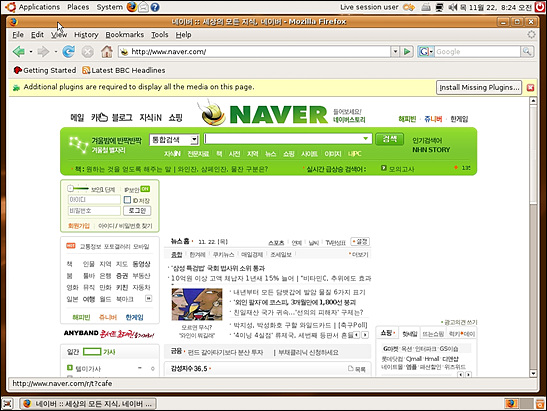547x411 pixels.
Task: Select the 종합 news tab
Action: [x=177, y=255]
